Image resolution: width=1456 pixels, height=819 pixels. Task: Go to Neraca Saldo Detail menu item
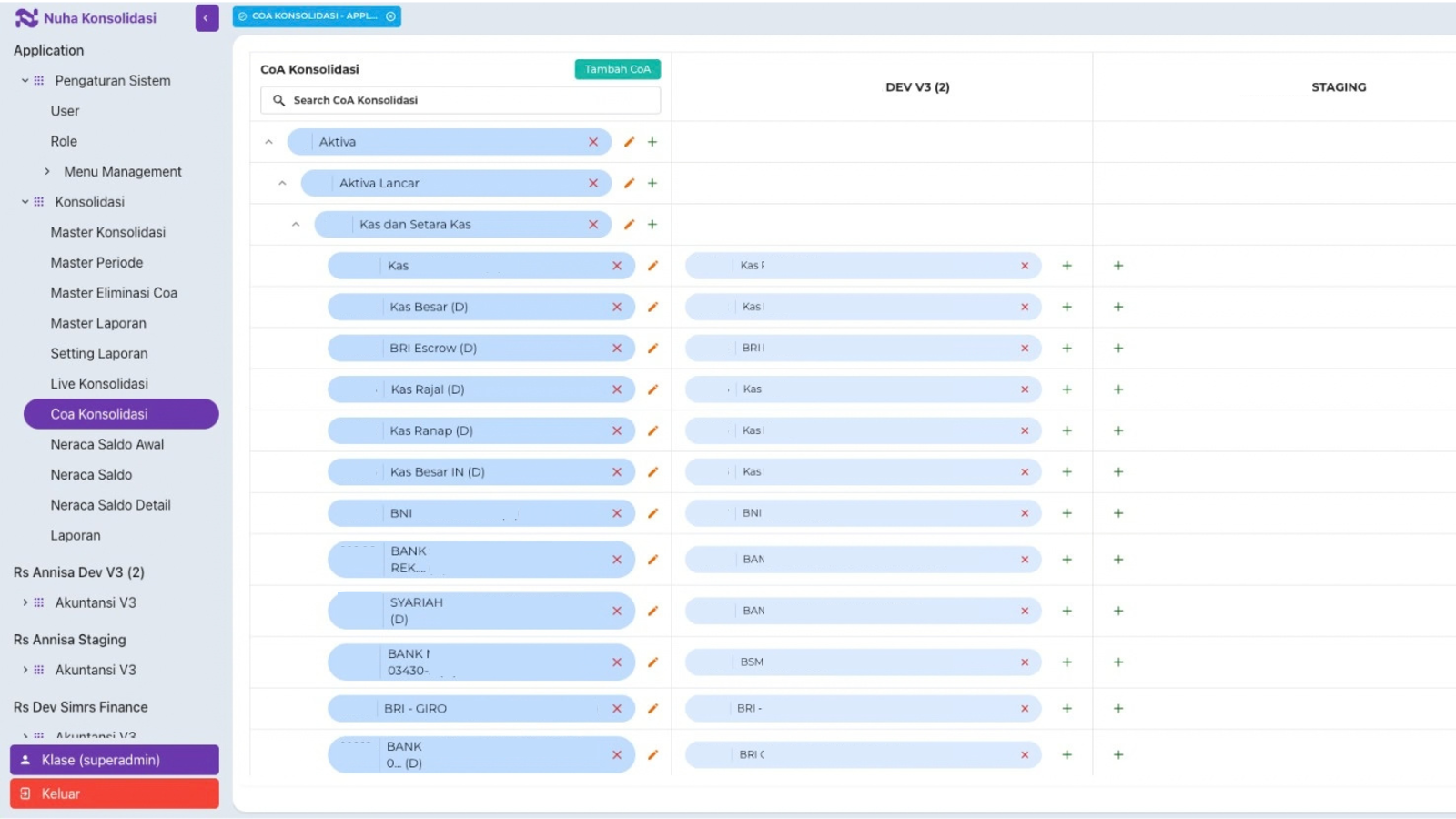coord(111,505)
